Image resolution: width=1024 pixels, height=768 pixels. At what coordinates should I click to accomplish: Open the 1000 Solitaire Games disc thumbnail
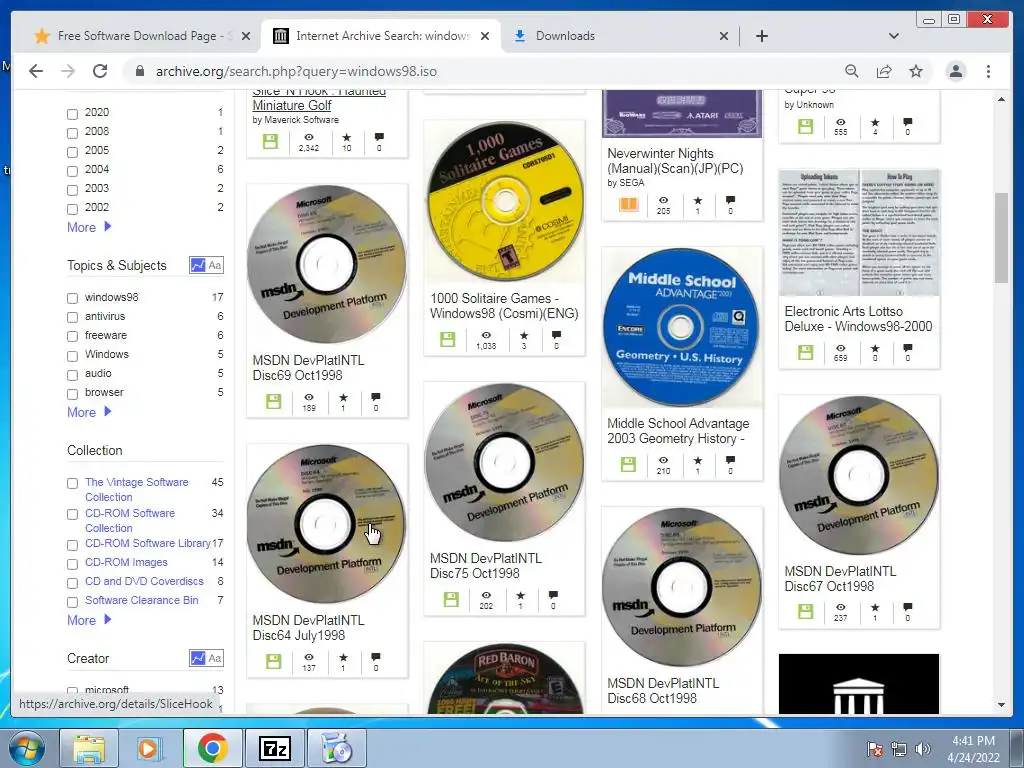coord(504,201)
